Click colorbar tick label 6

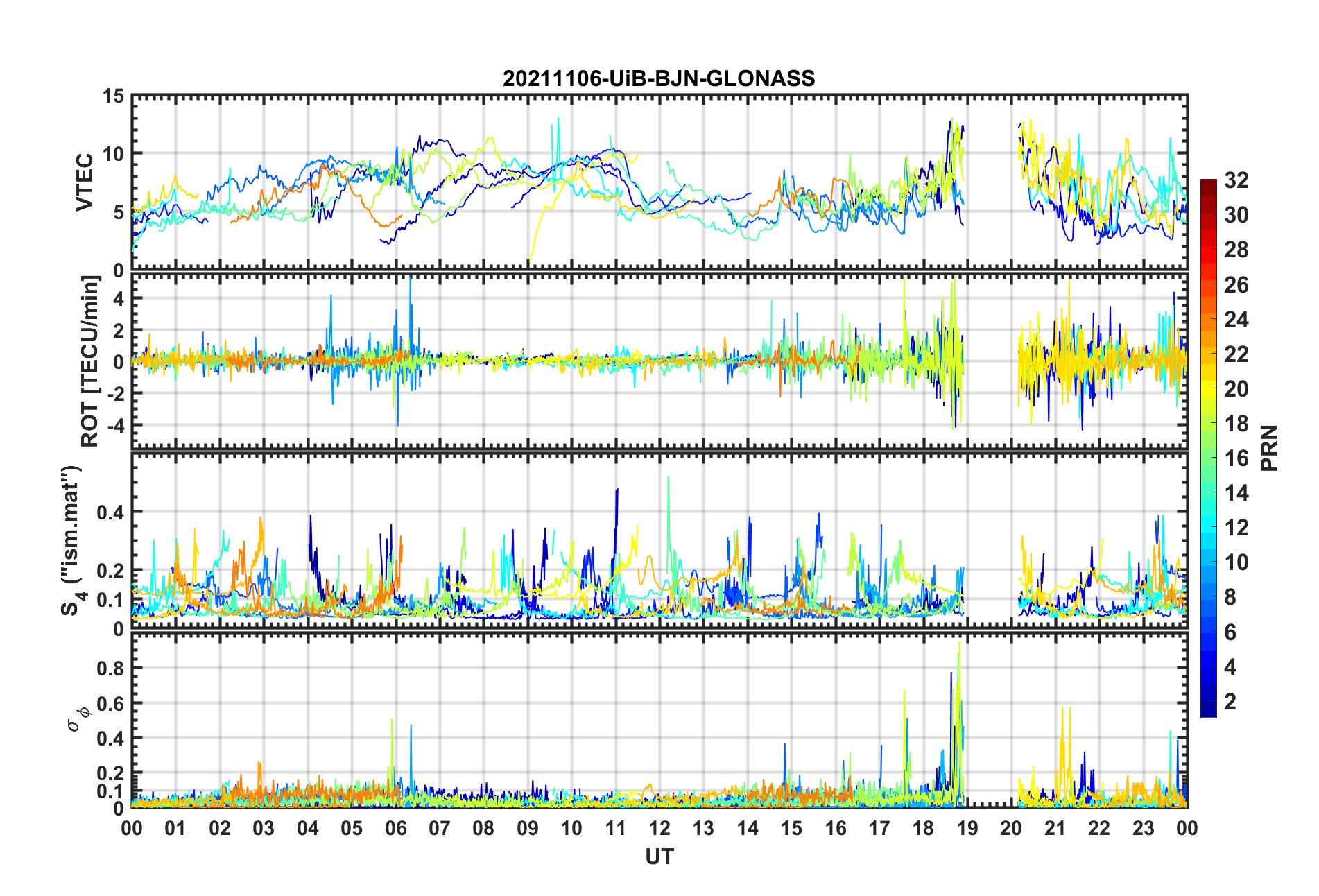coord(1230,632)
